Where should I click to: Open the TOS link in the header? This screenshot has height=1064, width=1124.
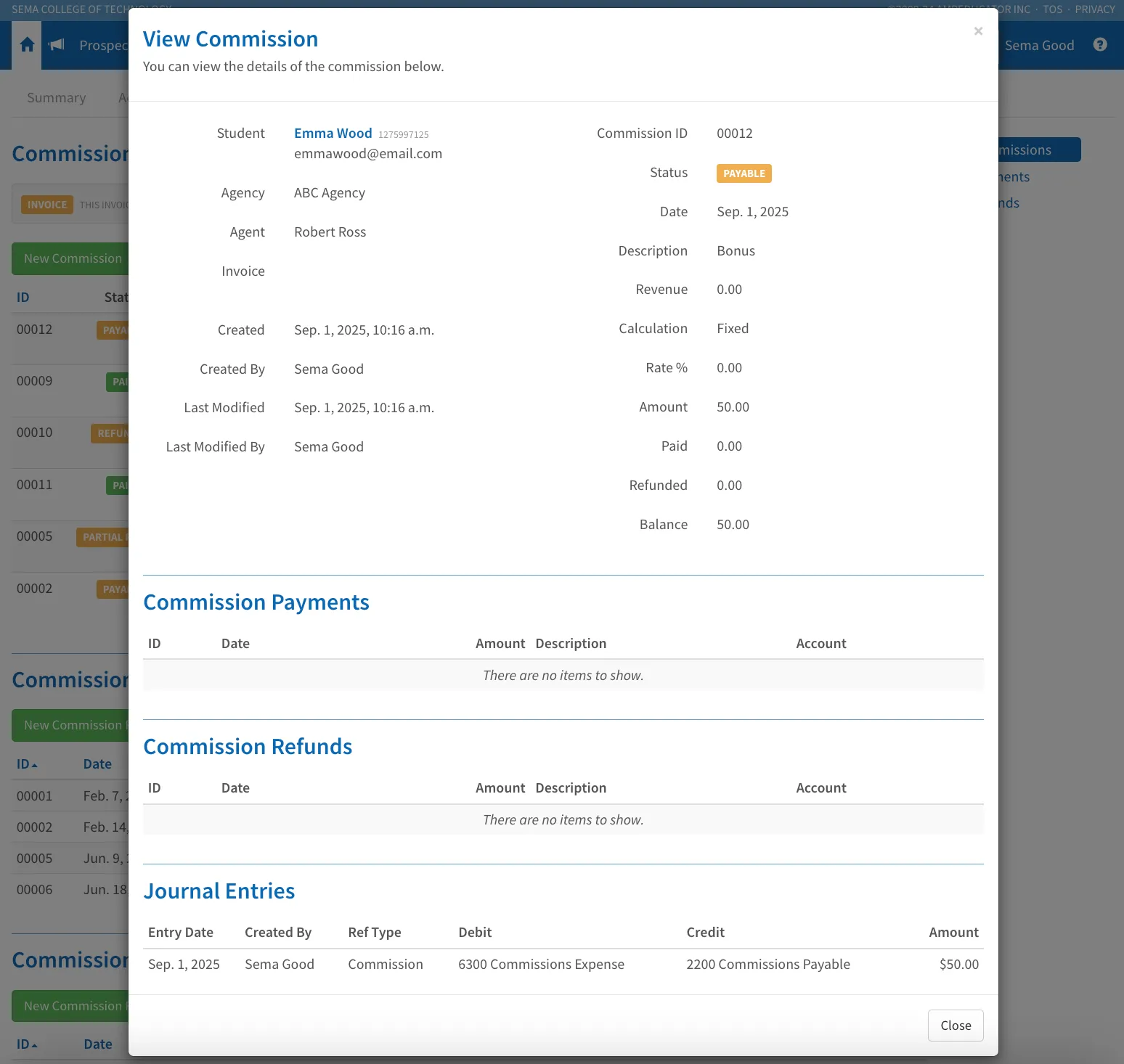(1052, 9)
